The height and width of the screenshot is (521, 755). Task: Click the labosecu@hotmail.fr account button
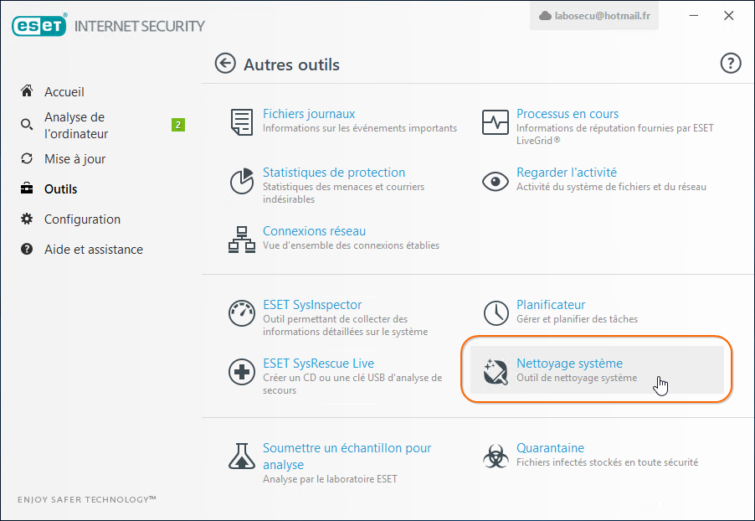(x=594, y=16)
